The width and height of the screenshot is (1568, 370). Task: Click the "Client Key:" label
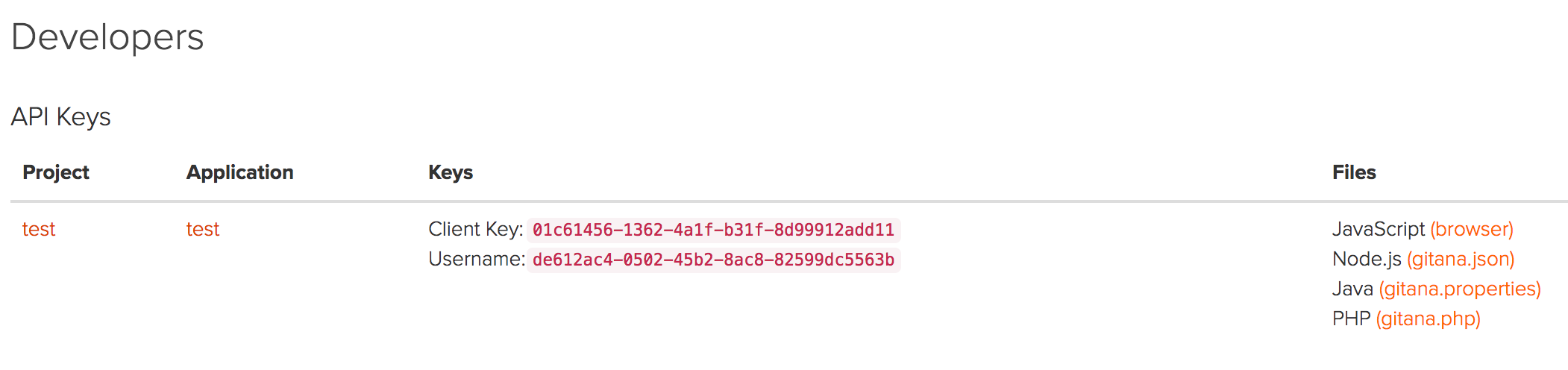point(475,229)
